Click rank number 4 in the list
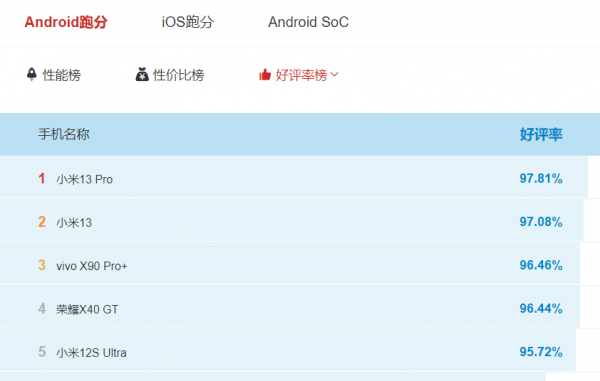The width and height of the screenshot is (600, 381). pos(42,308)
